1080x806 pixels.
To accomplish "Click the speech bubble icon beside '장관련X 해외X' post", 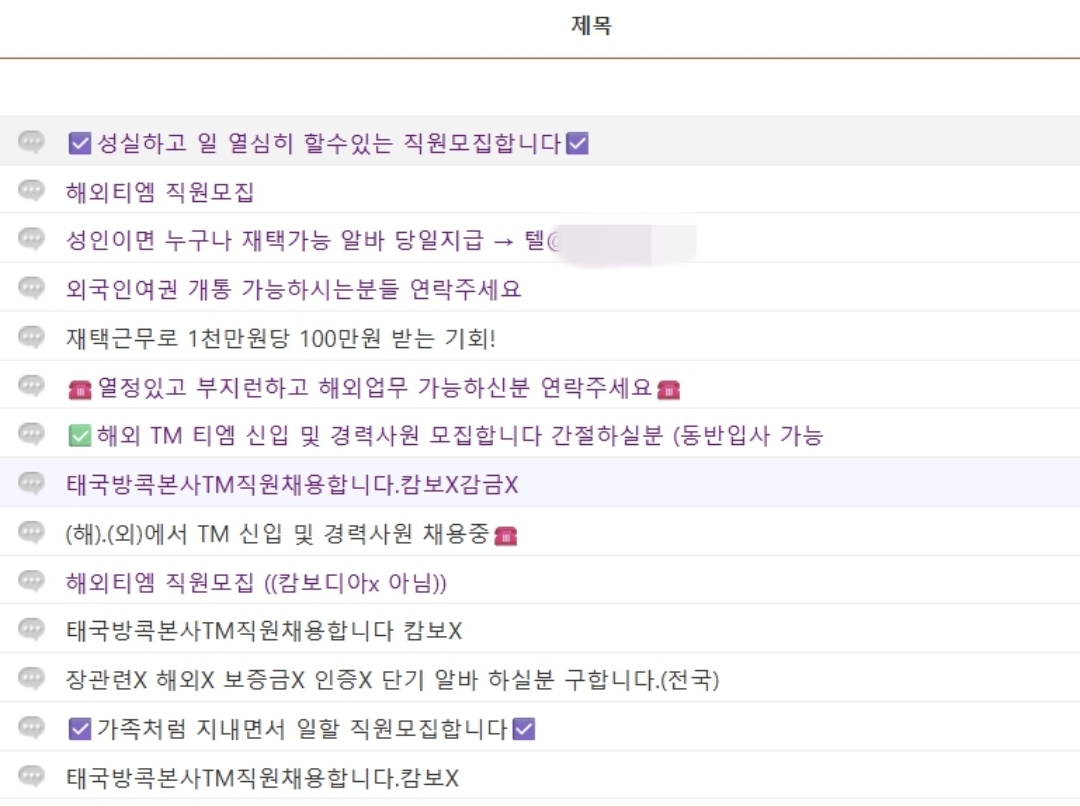I will coord(32,681).
